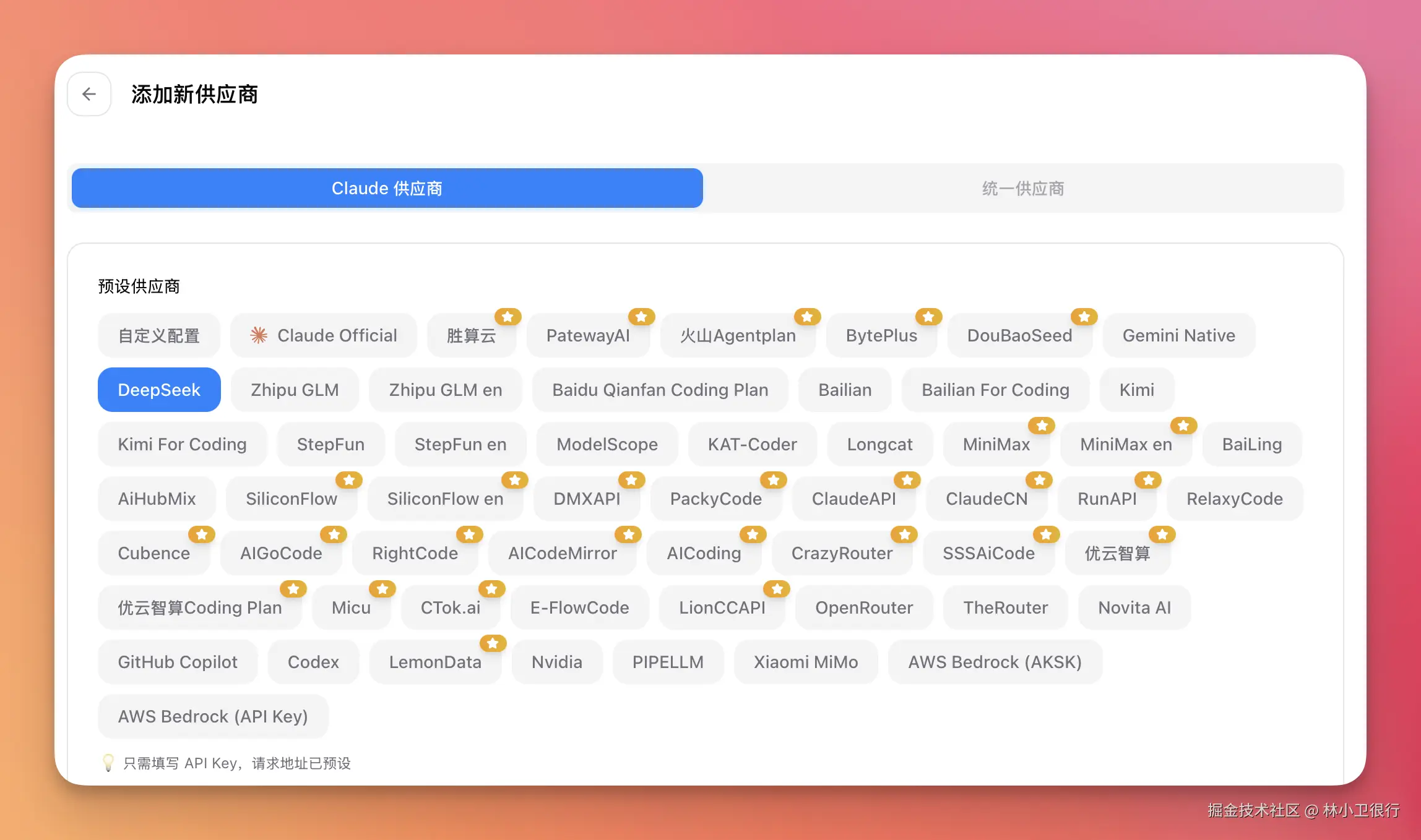Select DouBaoSeed provider
This screenshot has height=840, width=1421.
coord(1019,335)
